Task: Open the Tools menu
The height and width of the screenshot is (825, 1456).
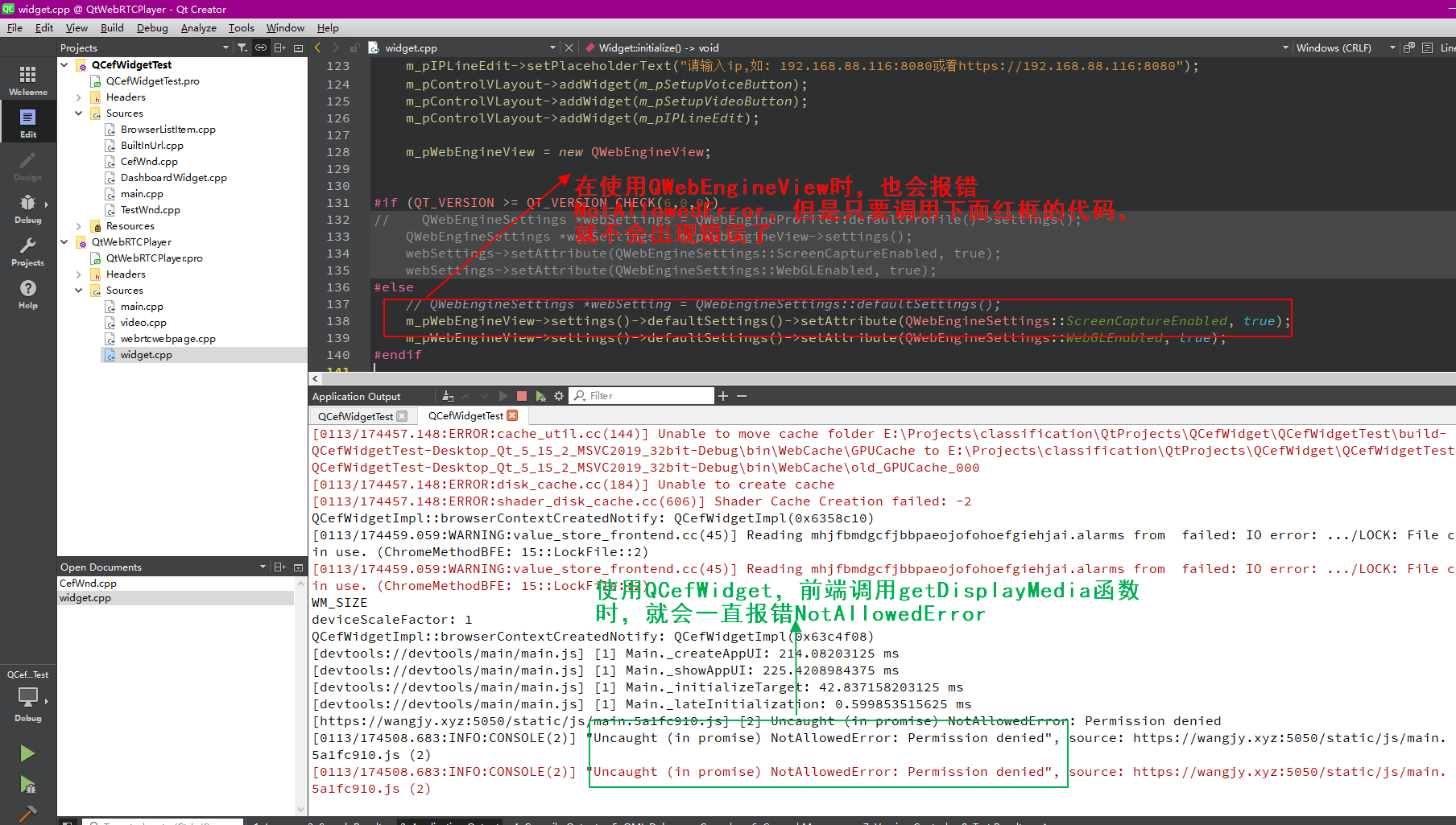Action: click(x=241, y=27)
